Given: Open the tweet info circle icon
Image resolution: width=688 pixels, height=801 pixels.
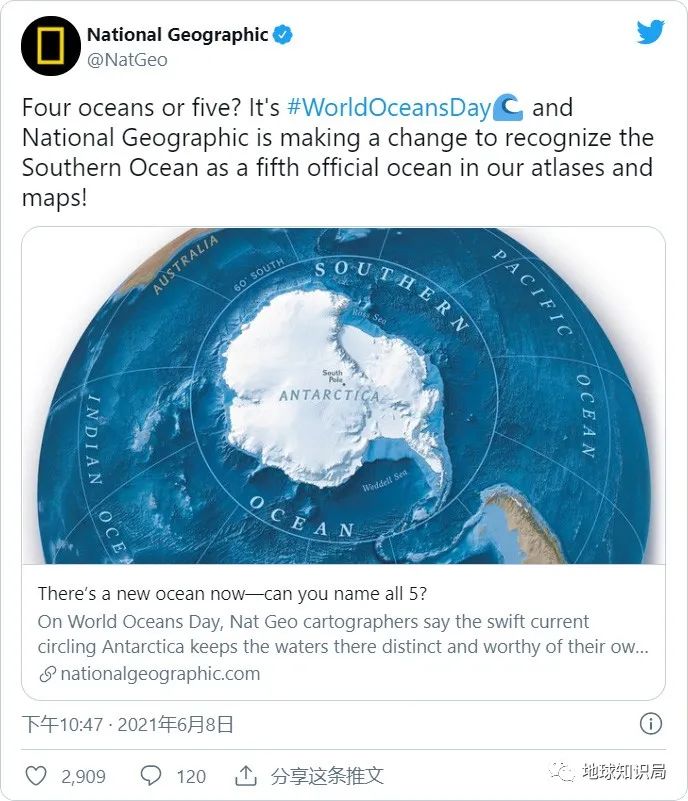Looking at the screenshot, I should point(650,724).
